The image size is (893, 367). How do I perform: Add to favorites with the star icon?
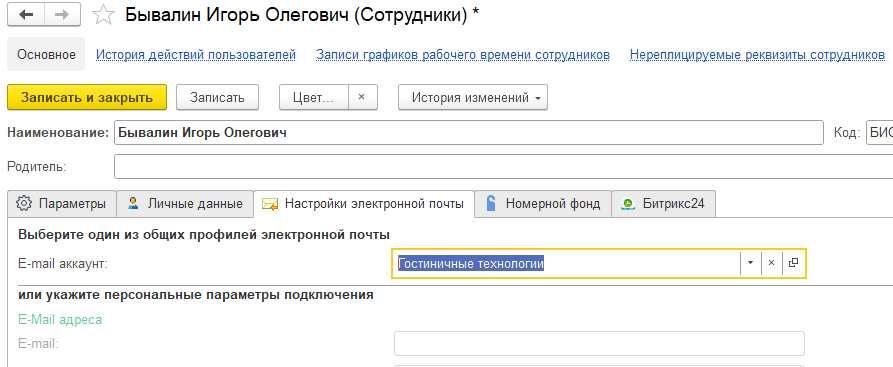click(103, 15)
